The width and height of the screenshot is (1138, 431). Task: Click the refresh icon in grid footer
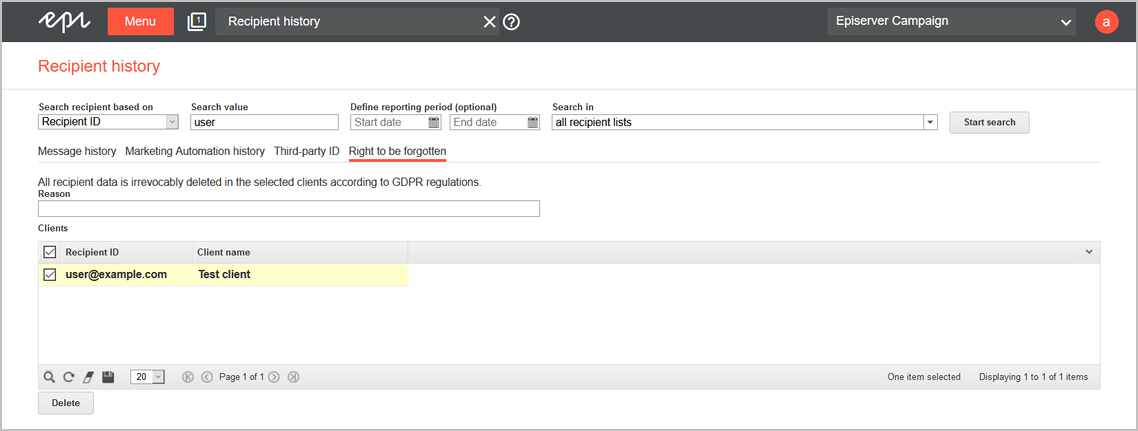click(69, 377)
